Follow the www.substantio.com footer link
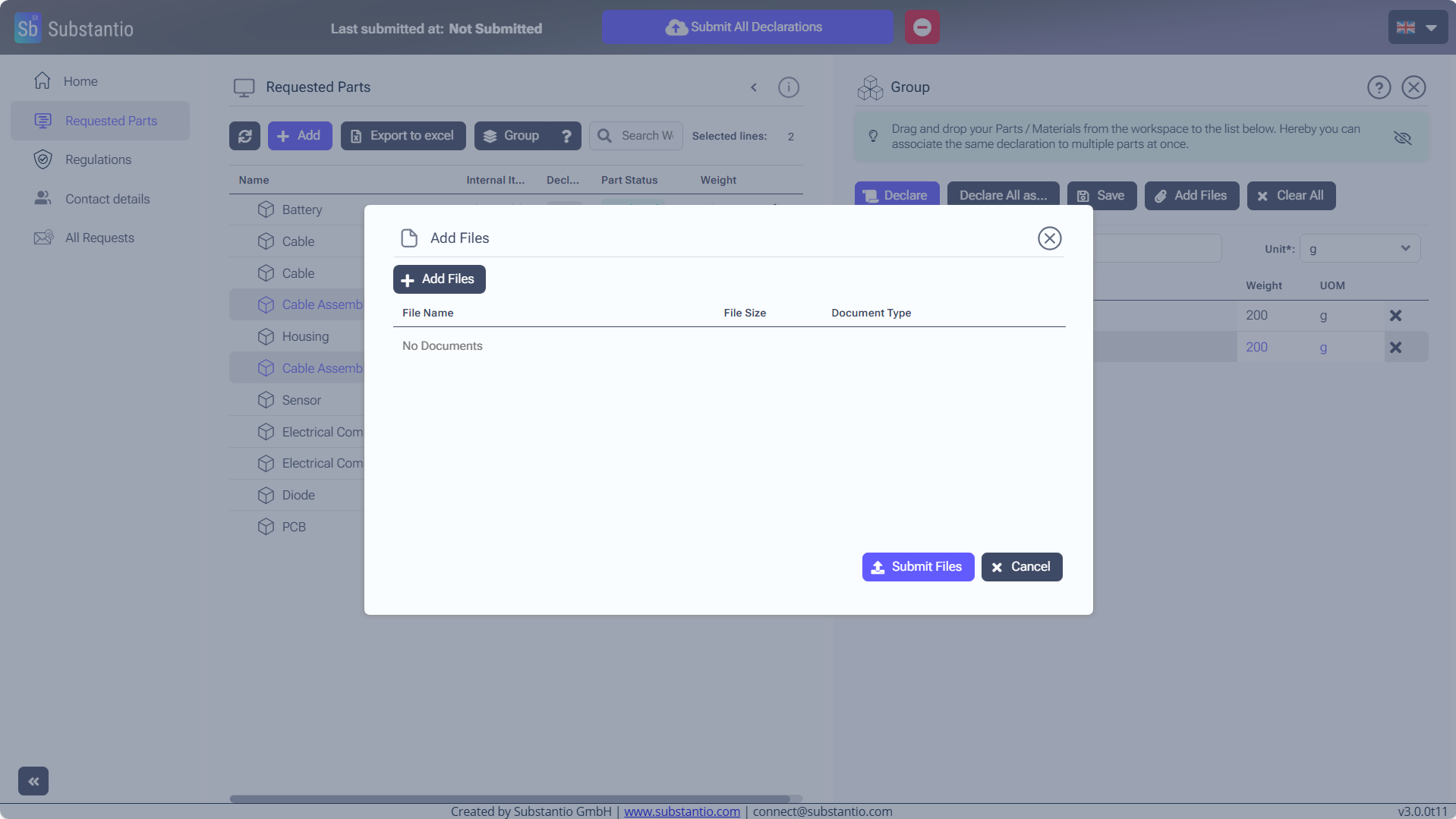The width and height of the screenshot is (1456, 819). click(682, 811)
